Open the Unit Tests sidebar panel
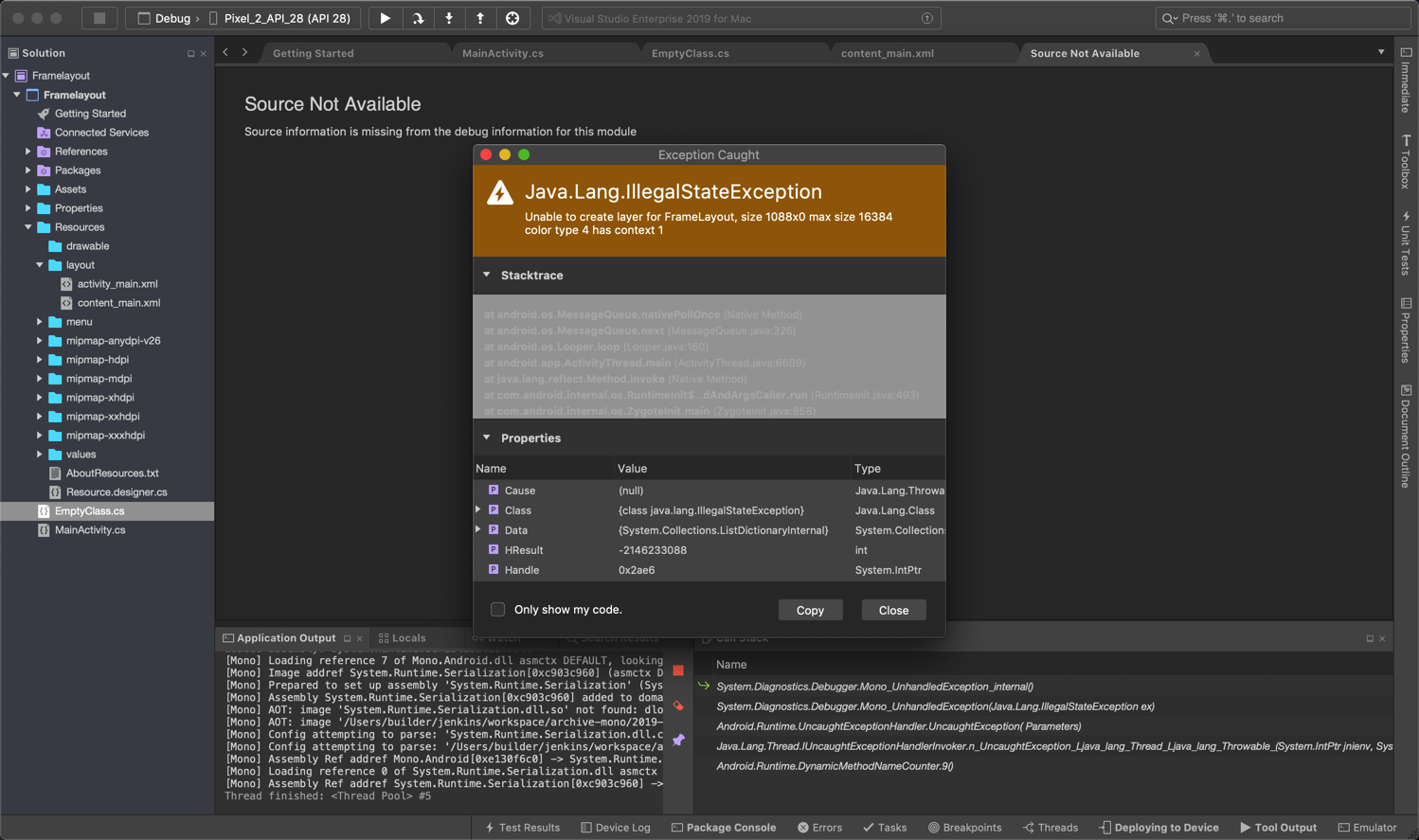Viewport: 1419px width, 840px height. 1408,244
